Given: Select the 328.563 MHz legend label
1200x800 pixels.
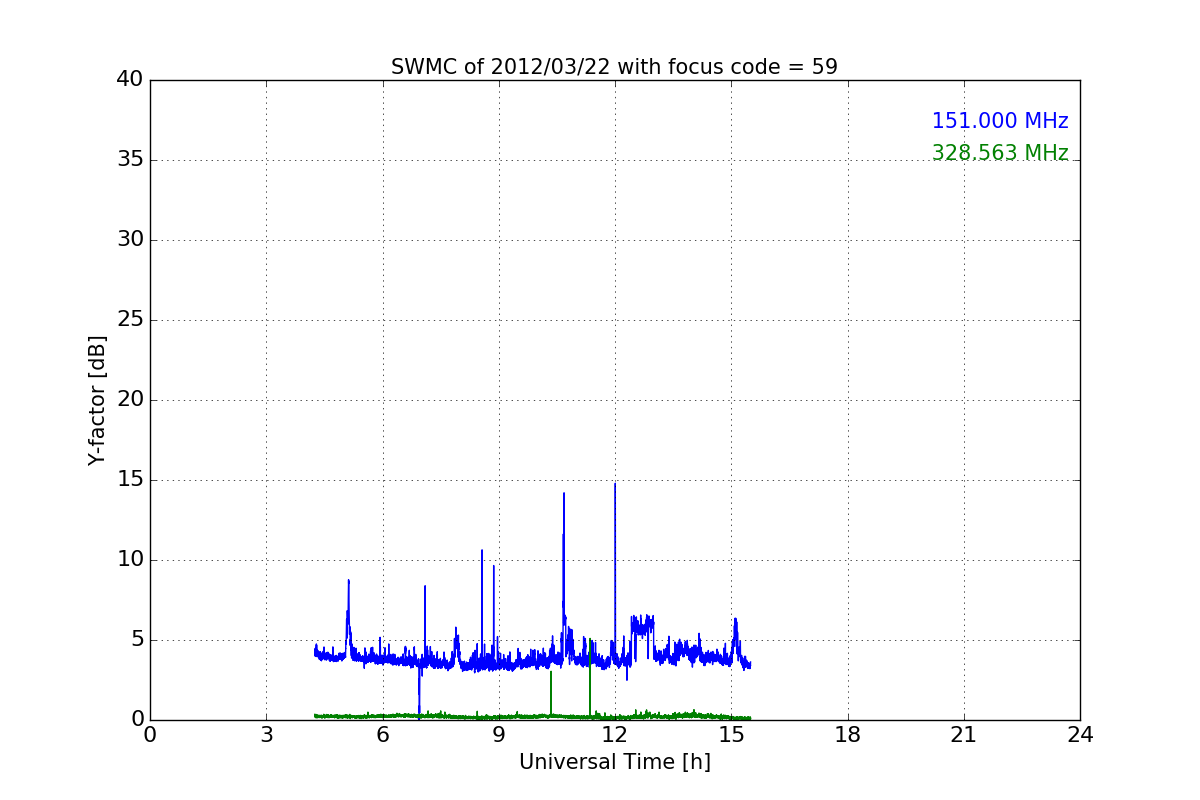Looking at the screenshot, I should pos(1000,153).
